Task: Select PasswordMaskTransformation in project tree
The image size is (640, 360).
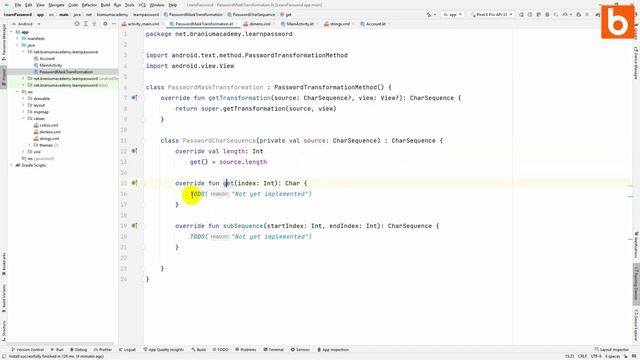Action: click(x=66, y=72)
